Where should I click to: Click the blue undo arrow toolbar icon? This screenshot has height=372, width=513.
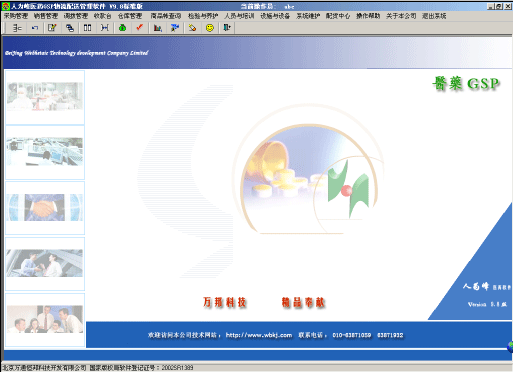[35, 28]
